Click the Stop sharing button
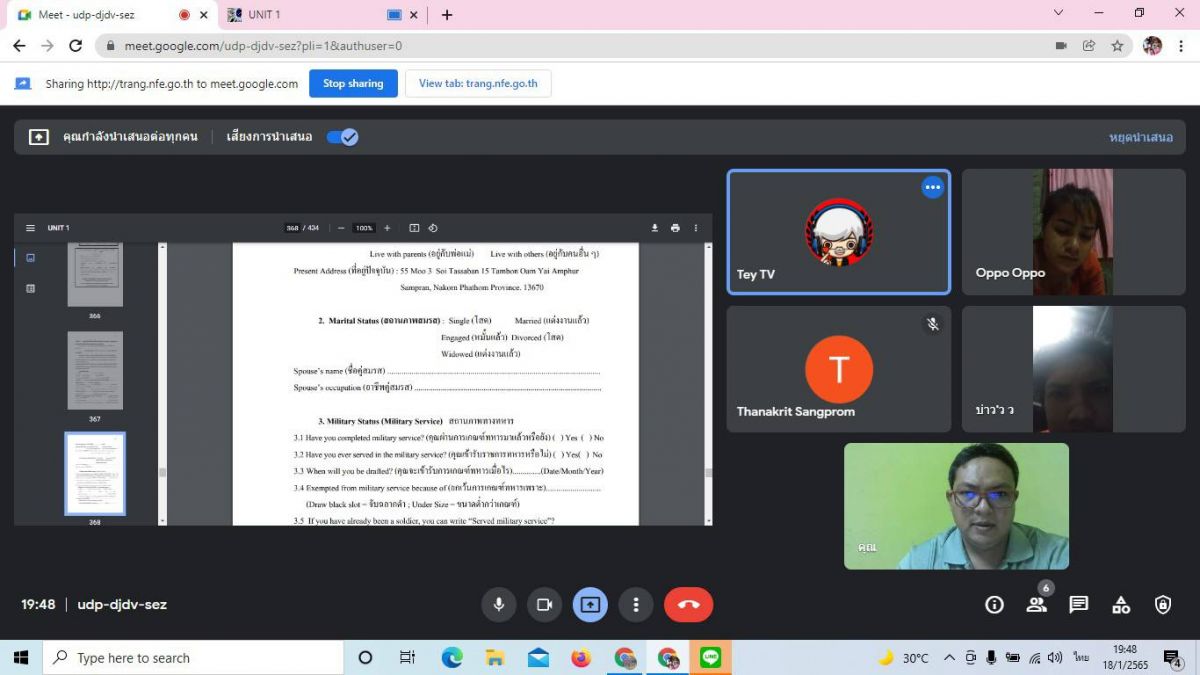This screenshot has height=675, width=1200. pyautogui.click(x=353, y=84)
